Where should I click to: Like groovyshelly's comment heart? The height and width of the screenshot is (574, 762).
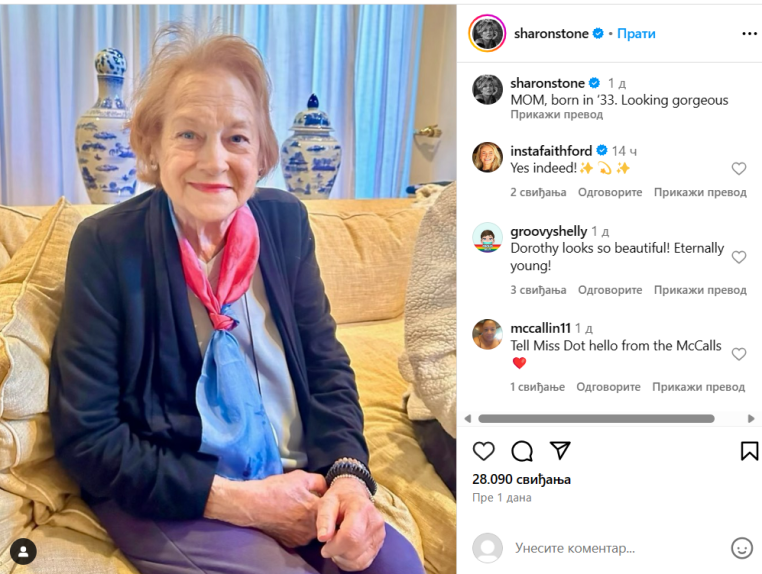[x=739, y=257]
